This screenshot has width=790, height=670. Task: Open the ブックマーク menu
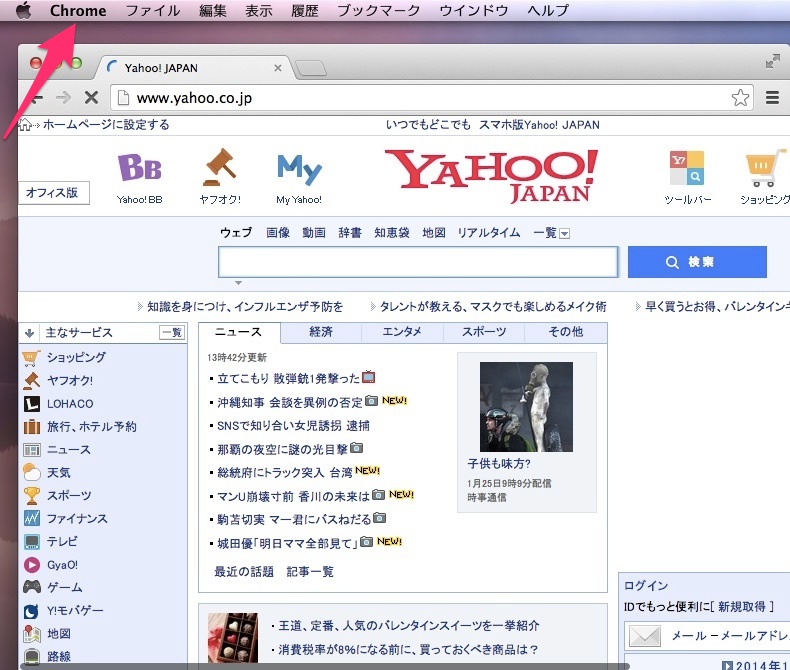pyautogui.click(x=378, y=11)
